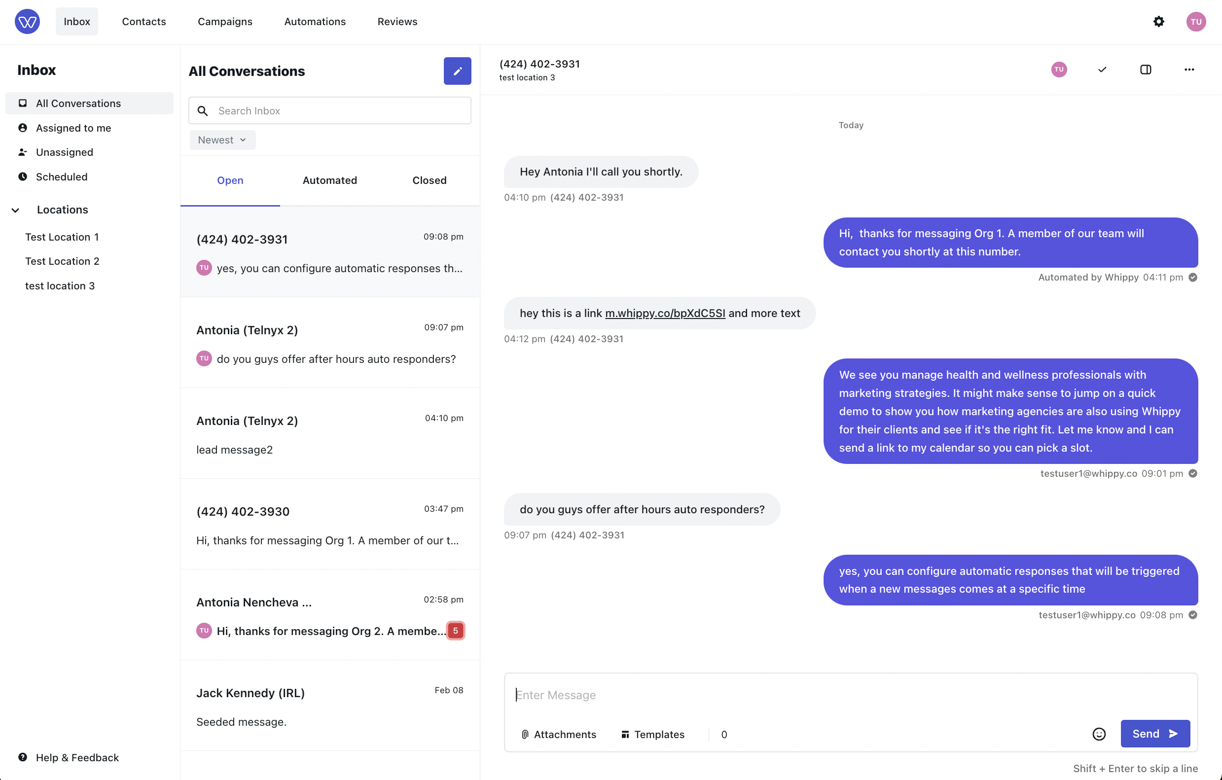The height and width of the screenshot is (780, 1222).
Task: Open the conversation more options menu
Action: pos(1188,70)
